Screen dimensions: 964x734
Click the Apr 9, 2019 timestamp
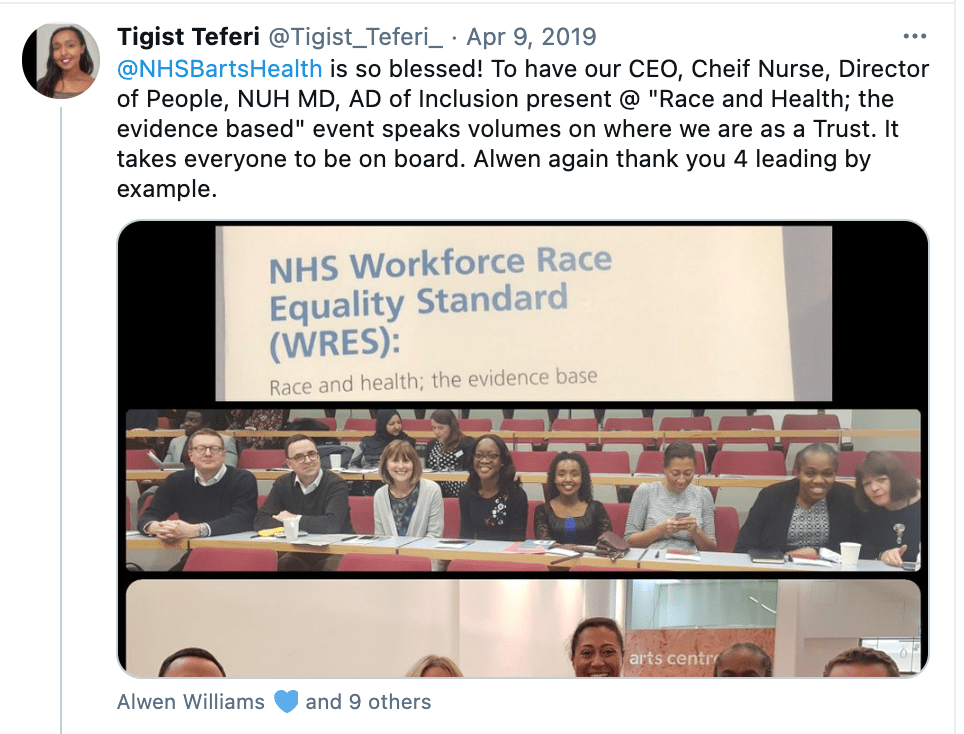[531, 37]
